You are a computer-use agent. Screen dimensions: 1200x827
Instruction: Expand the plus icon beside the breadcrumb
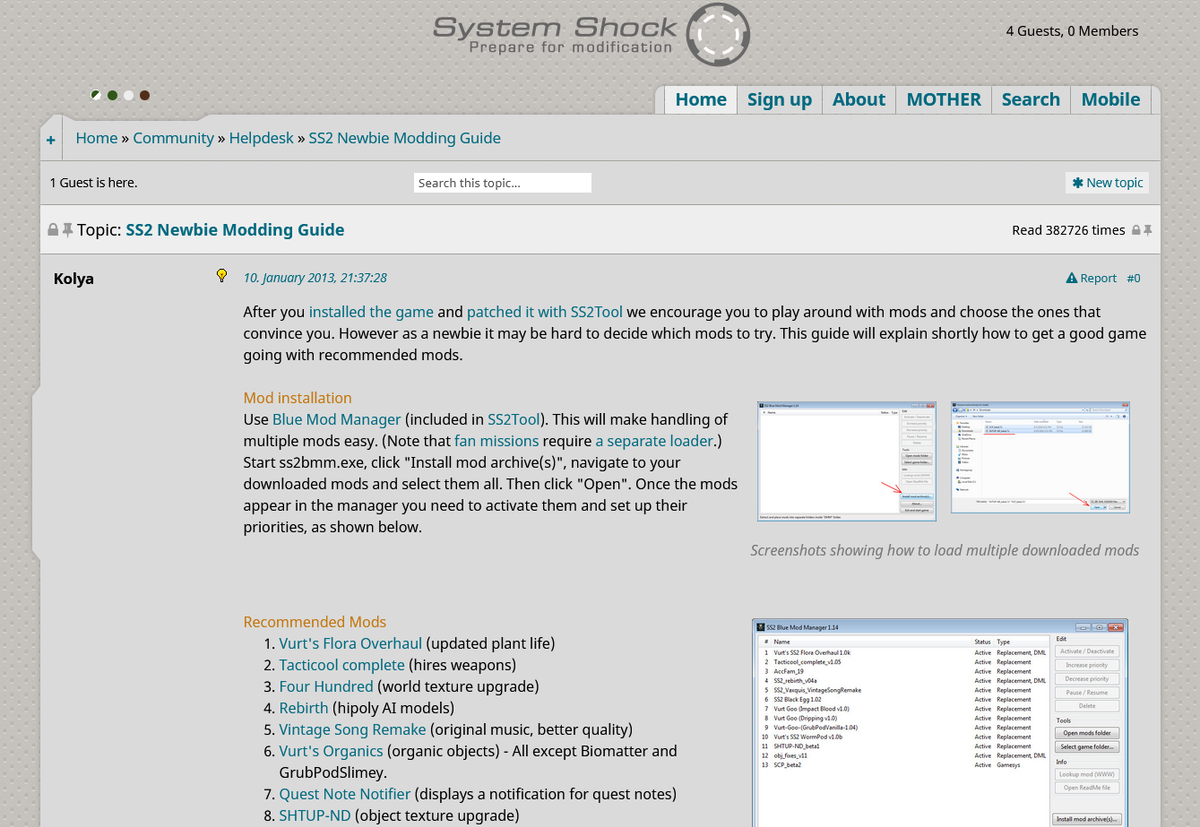tap(51, 141)
